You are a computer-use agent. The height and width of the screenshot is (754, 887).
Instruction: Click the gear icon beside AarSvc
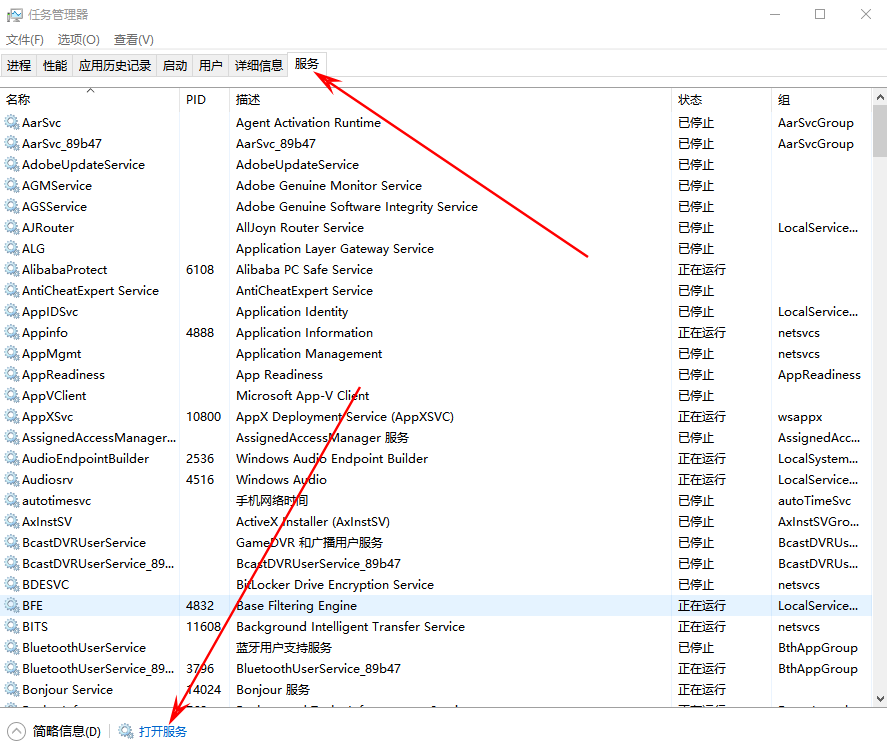(x=12, y=122)
